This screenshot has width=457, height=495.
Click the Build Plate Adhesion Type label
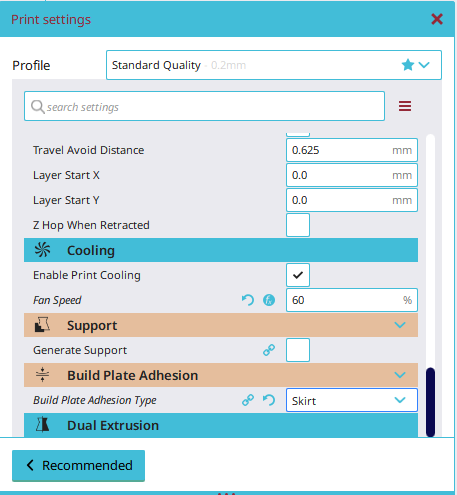pos(95,400)
